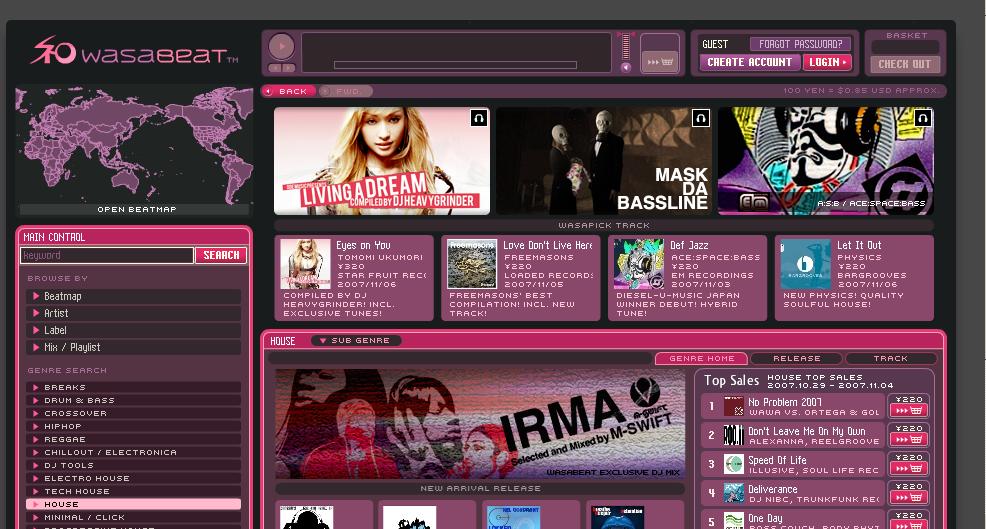Click the player's next track button

(x=288, y=68)
